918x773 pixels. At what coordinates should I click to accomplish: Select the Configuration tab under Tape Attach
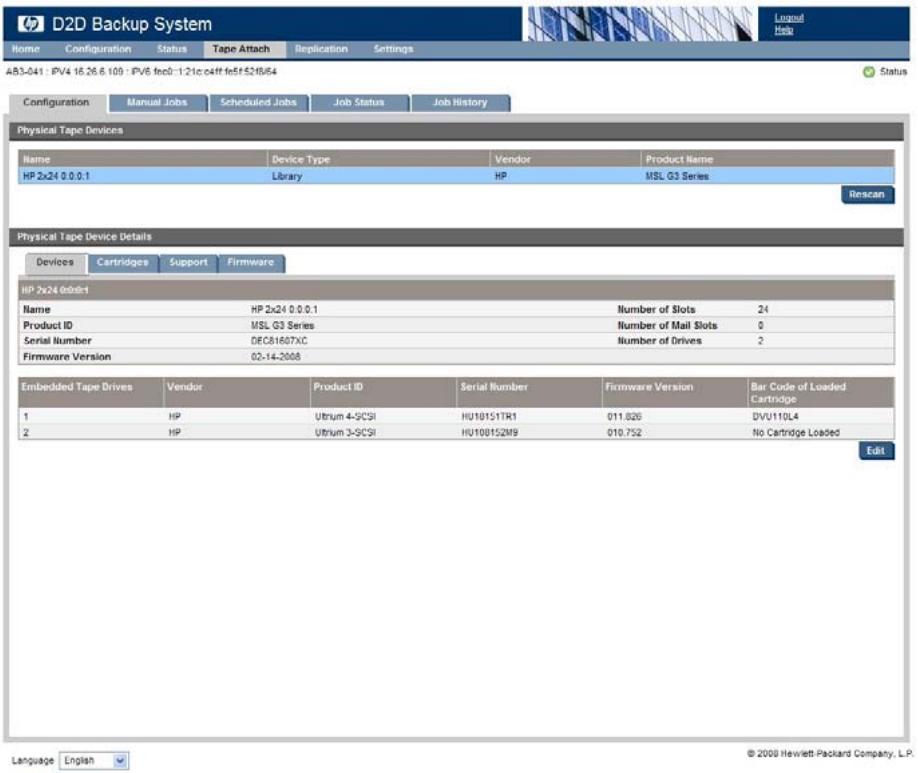click(56, 102)
